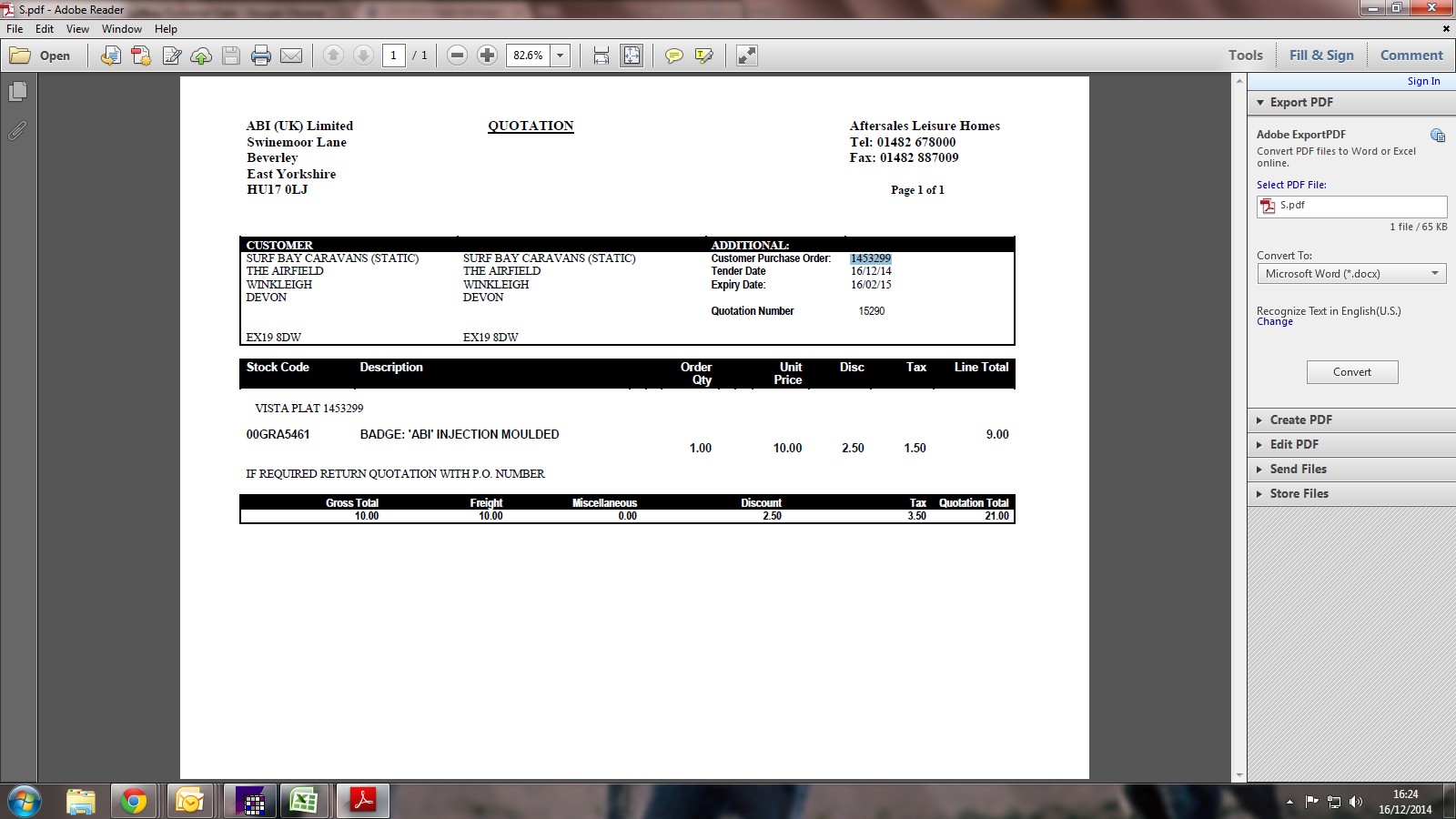This screenshot has height=819, width=1456.
Task: Send the file by email envelope icon
Action: [291, 56]
